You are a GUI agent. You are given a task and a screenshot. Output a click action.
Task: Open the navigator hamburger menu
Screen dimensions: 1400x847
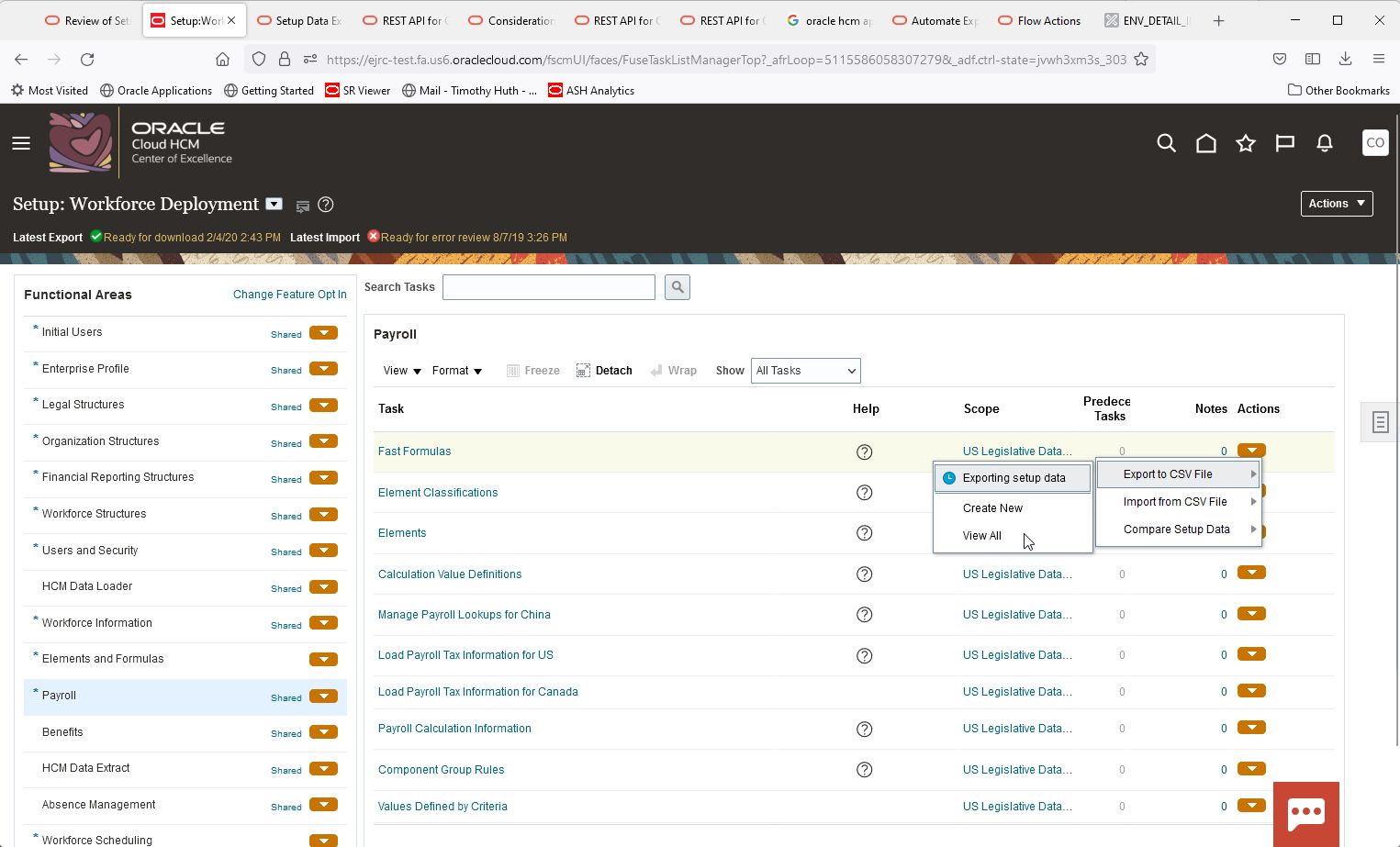click(x=21, y=143)
